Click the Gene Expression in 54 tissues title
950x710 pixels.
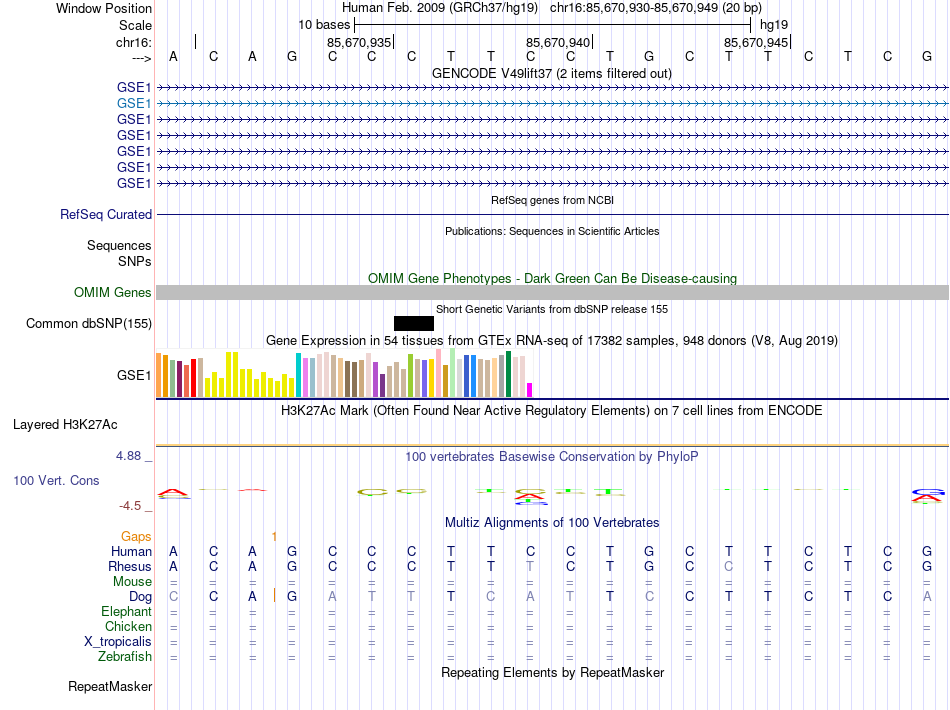click(x=551, y=340)
